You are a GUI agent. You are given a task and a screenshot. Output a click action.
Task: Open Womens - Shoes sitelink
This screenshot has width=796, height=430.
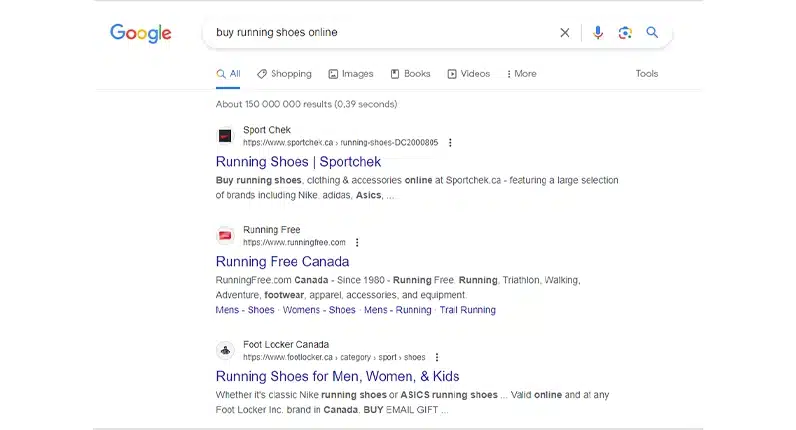(319, 310)
